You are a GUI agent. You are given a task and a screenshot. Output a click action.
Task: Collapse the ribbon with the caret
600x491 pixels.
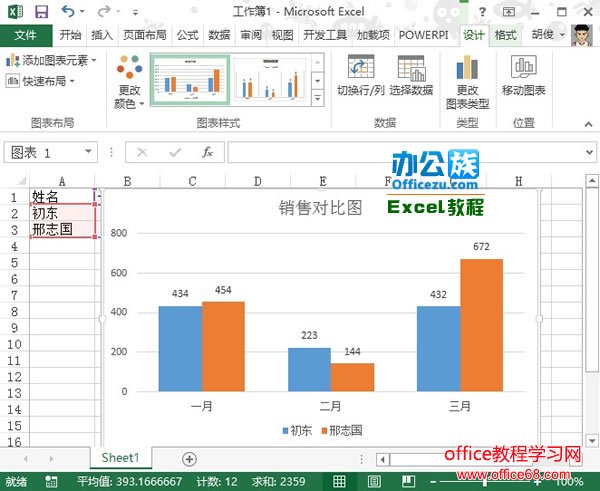(x=589, y=124)
